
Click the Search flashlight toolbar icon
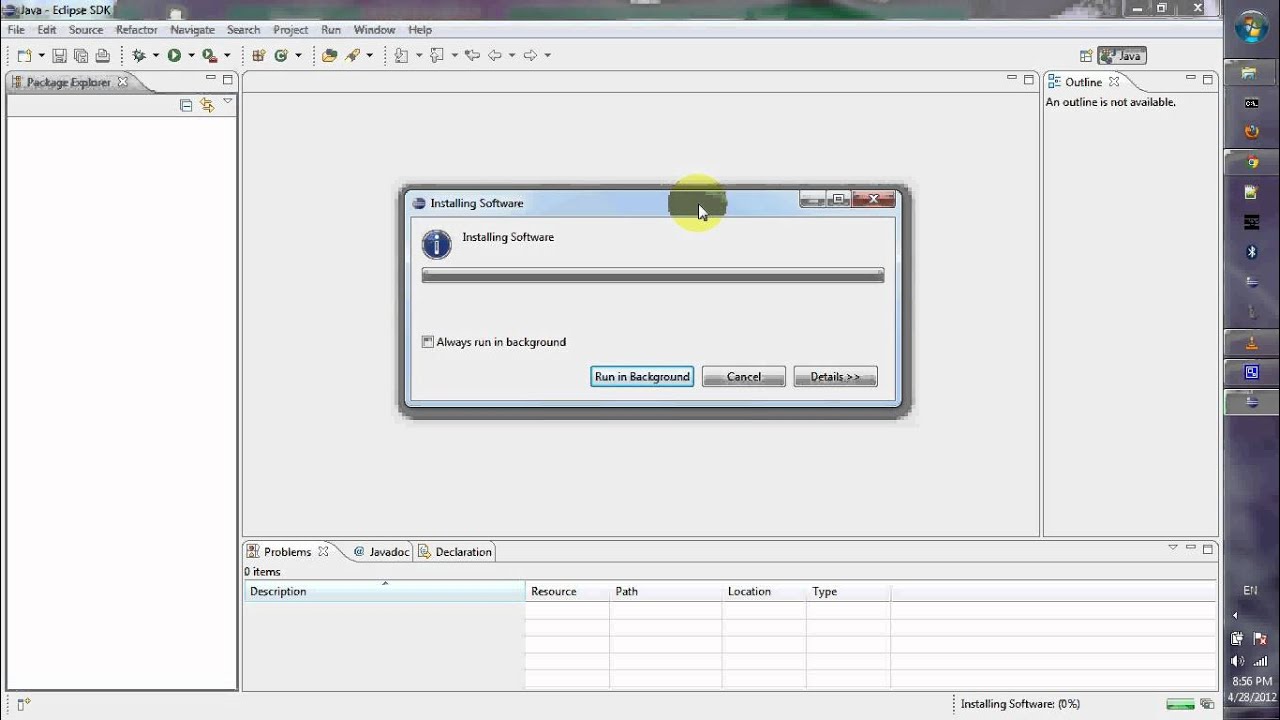(x=352, y=56)
